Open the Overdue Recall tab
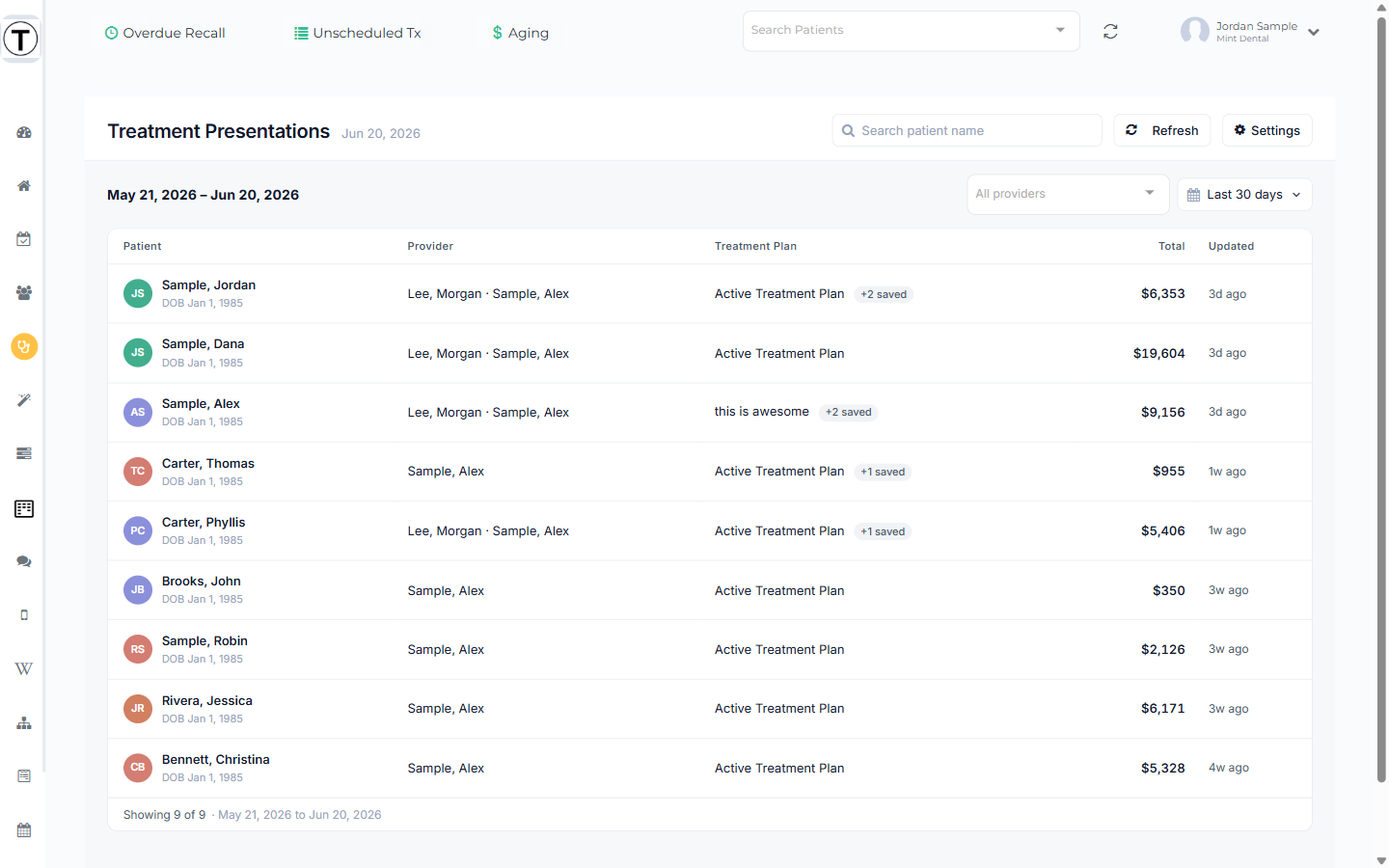Image resolution: width=1389 pixels, height=868 pixels. point(165,33)
